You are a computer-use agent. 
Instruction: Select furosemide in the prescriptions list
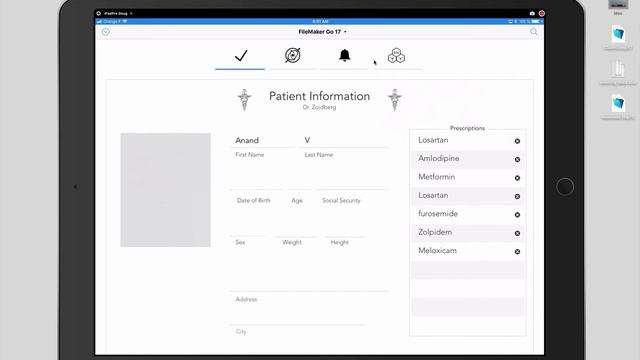click(468, 214)
